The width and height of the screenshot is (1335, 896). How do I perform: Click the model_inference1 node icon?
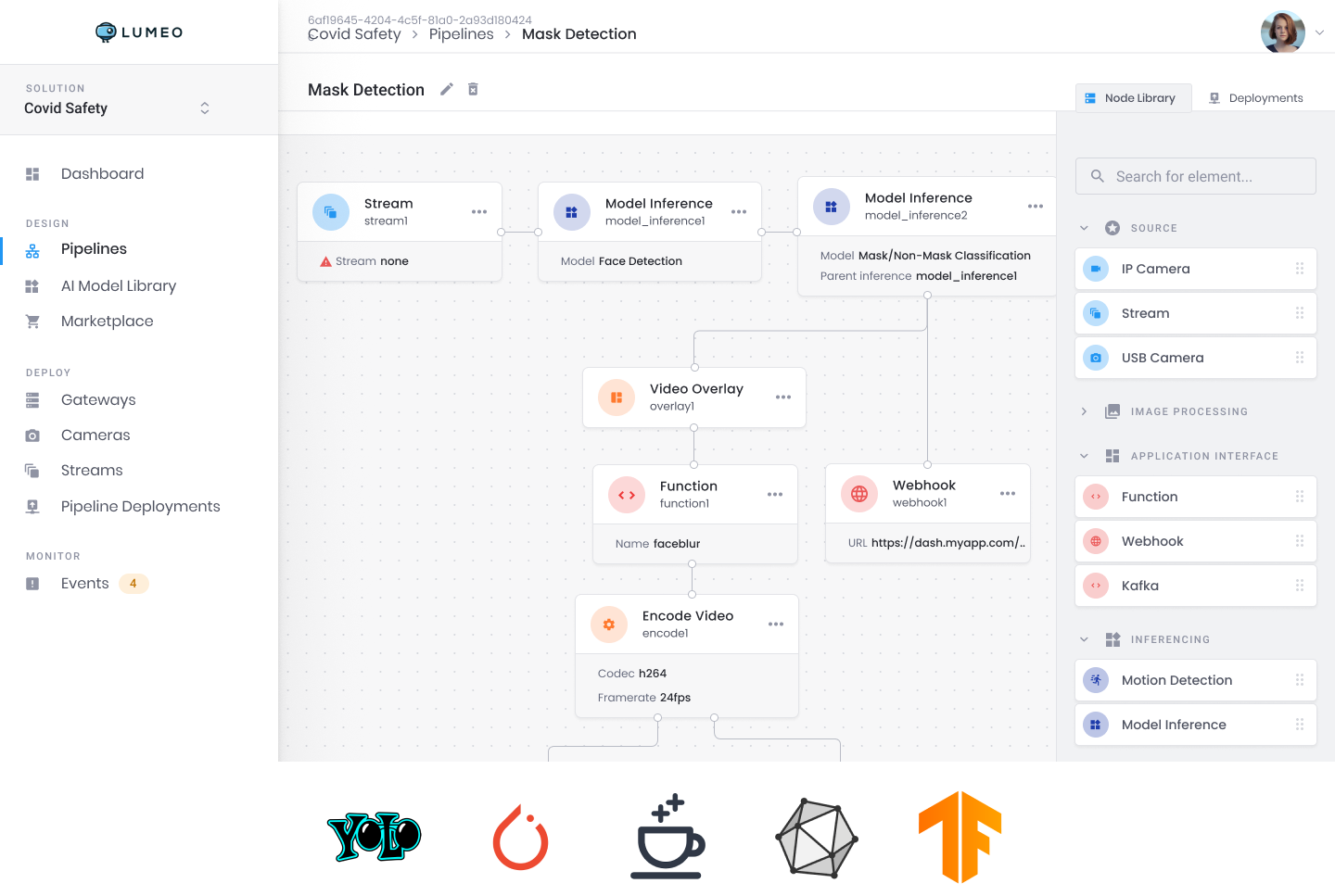click(x=572, y=212)
